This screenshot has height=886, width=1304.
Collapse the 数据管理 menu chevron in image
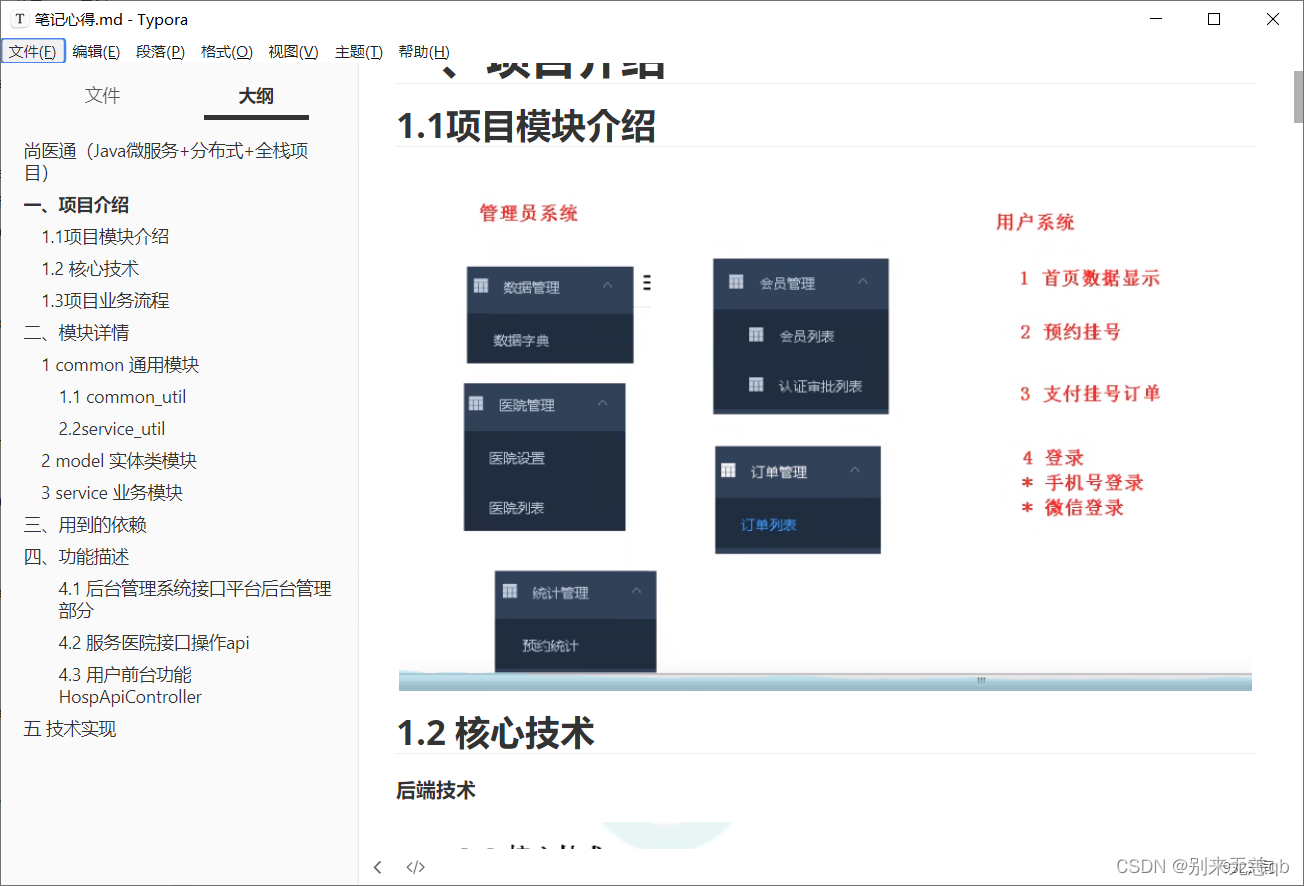tap(607, 286)
